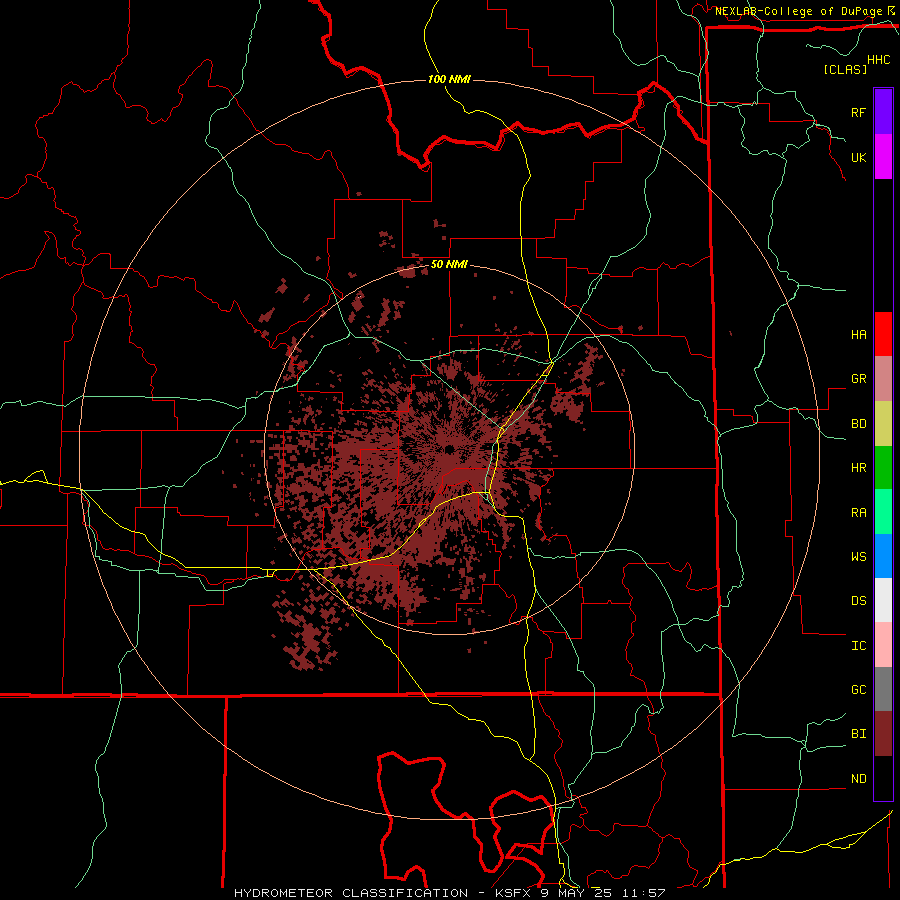
Task: Click the 50 NMI range ring label
Action: pyautogui.click(x=449, y=264)
